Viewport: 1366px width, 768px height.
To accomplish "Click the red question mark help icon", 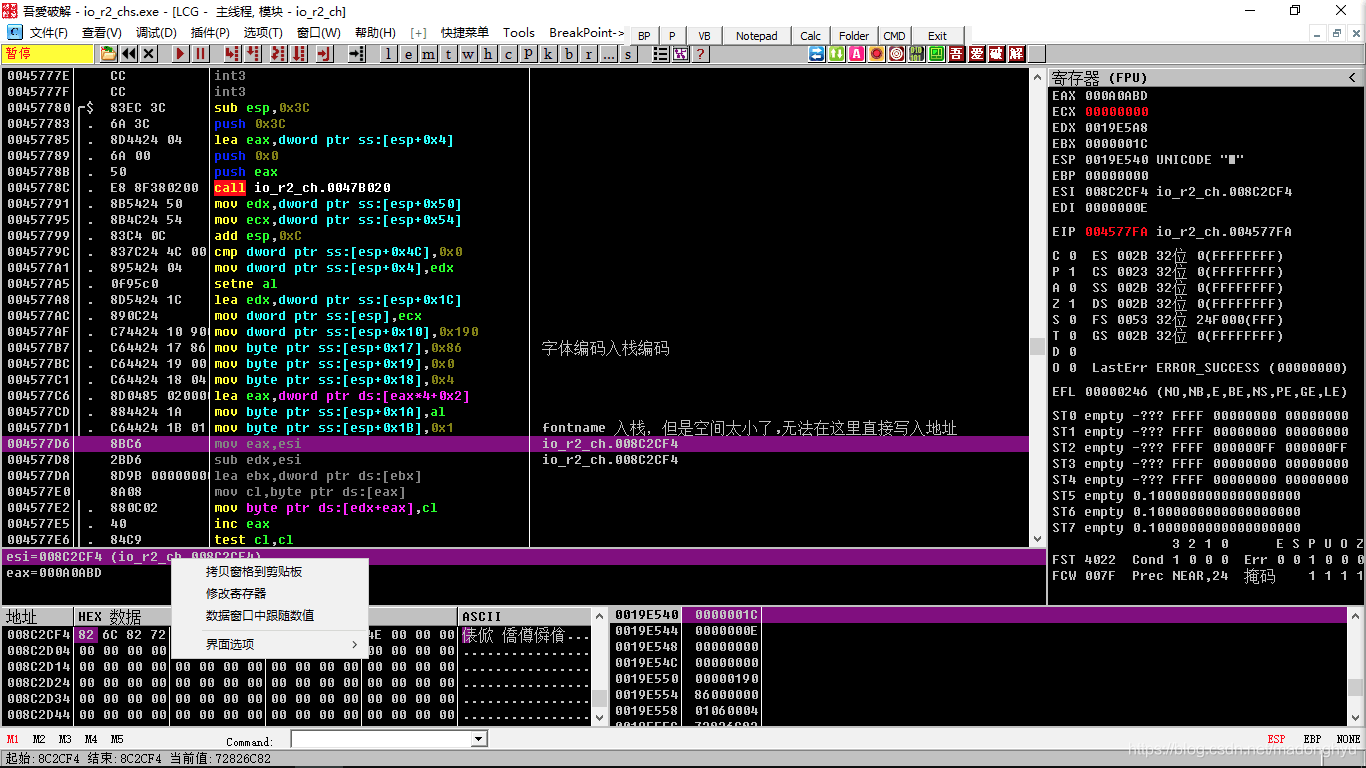I will (700, 54).
